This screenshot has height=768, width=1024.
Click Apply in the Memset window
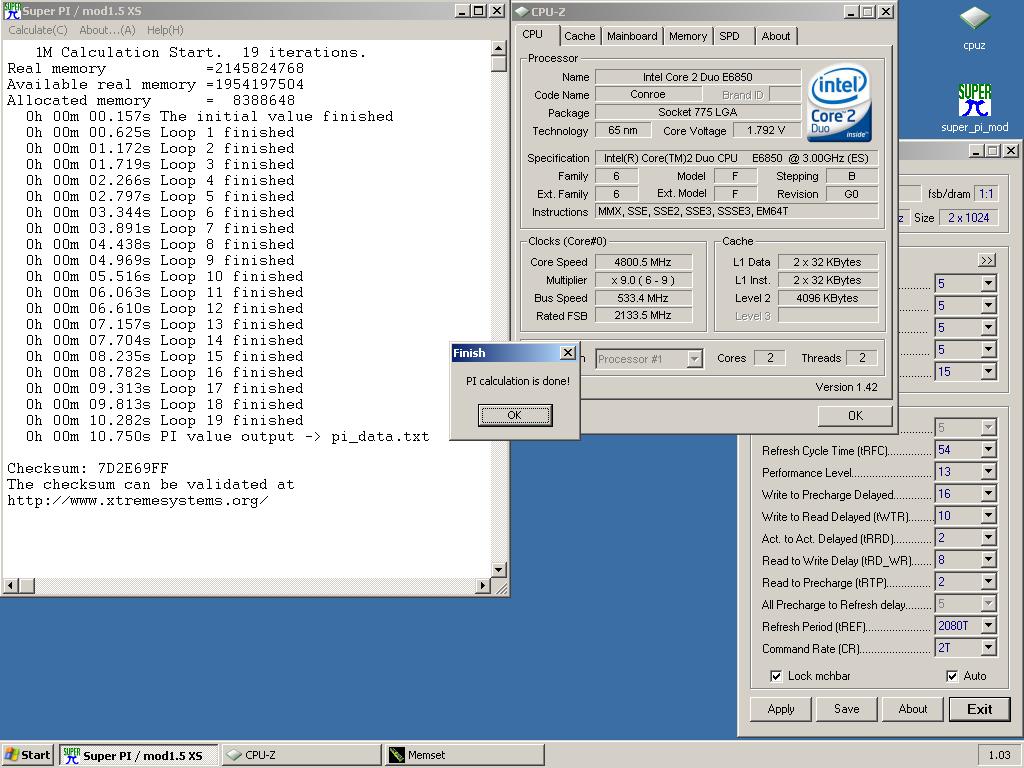[781, 709]
